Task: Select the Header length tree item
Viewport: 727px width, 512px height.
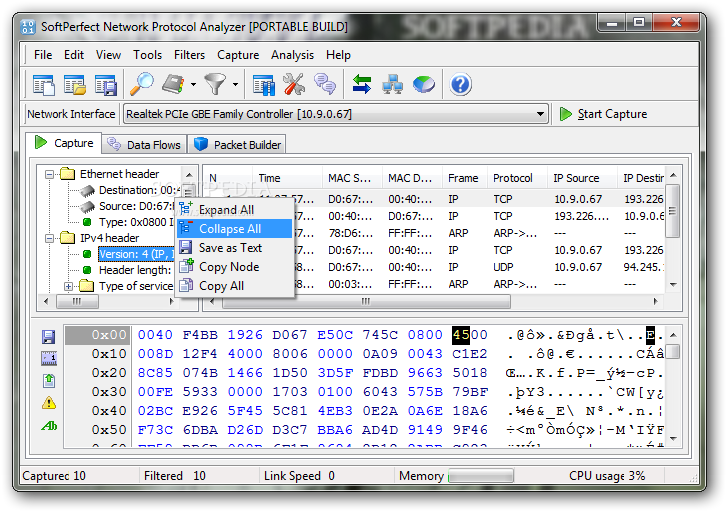Action: coord(135,270)
